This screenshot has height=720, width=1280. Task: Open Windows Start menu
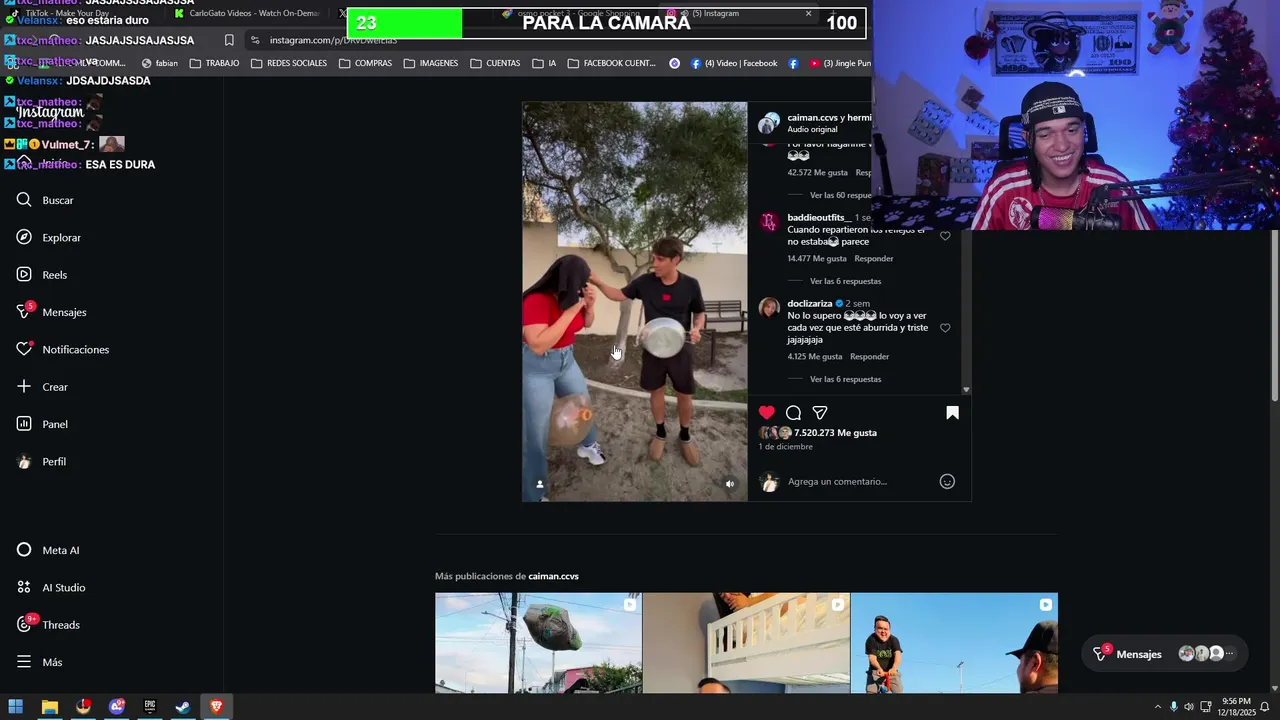15,707
